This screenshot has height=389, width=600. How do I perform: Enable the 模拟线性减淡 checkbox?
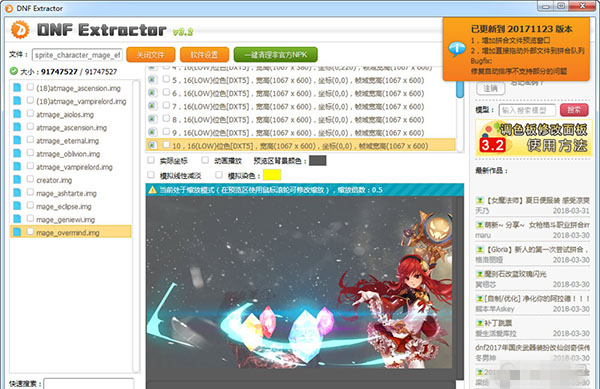151,175
